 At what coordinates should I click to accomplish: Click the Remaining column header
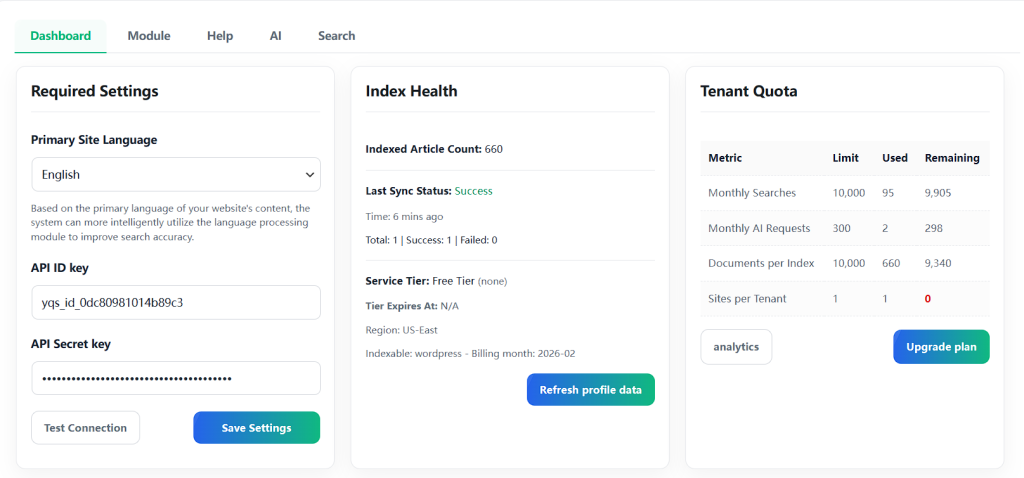[x=951, y=158]
